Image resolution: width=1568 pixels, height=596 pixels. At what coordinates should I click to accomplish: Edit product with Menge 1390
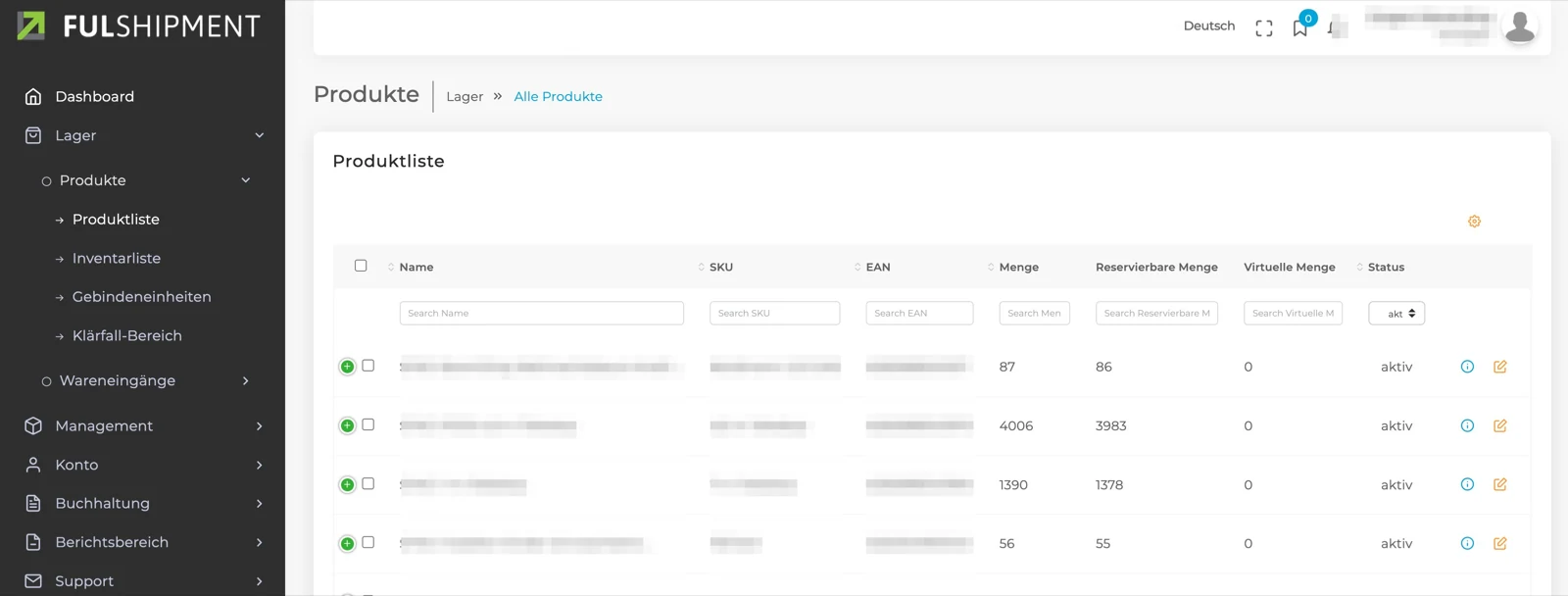1500,484
